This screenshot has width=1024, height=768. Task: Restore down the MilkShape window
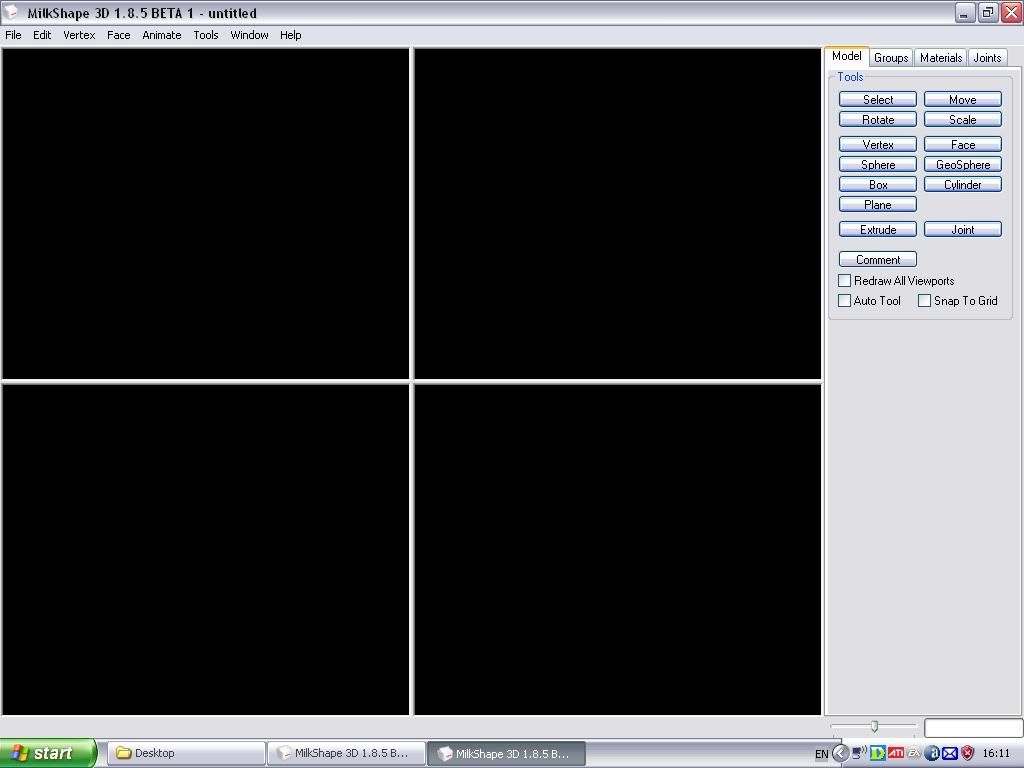coord(988,12)
